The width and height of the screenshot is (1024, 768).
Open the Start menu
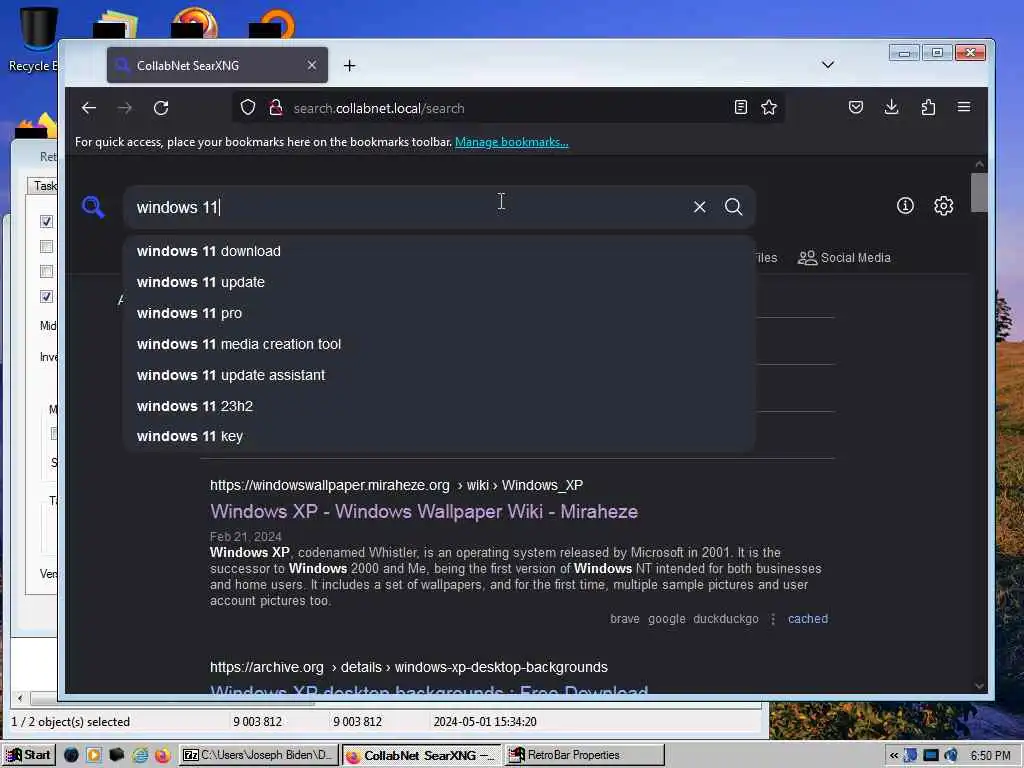point(29,755)
